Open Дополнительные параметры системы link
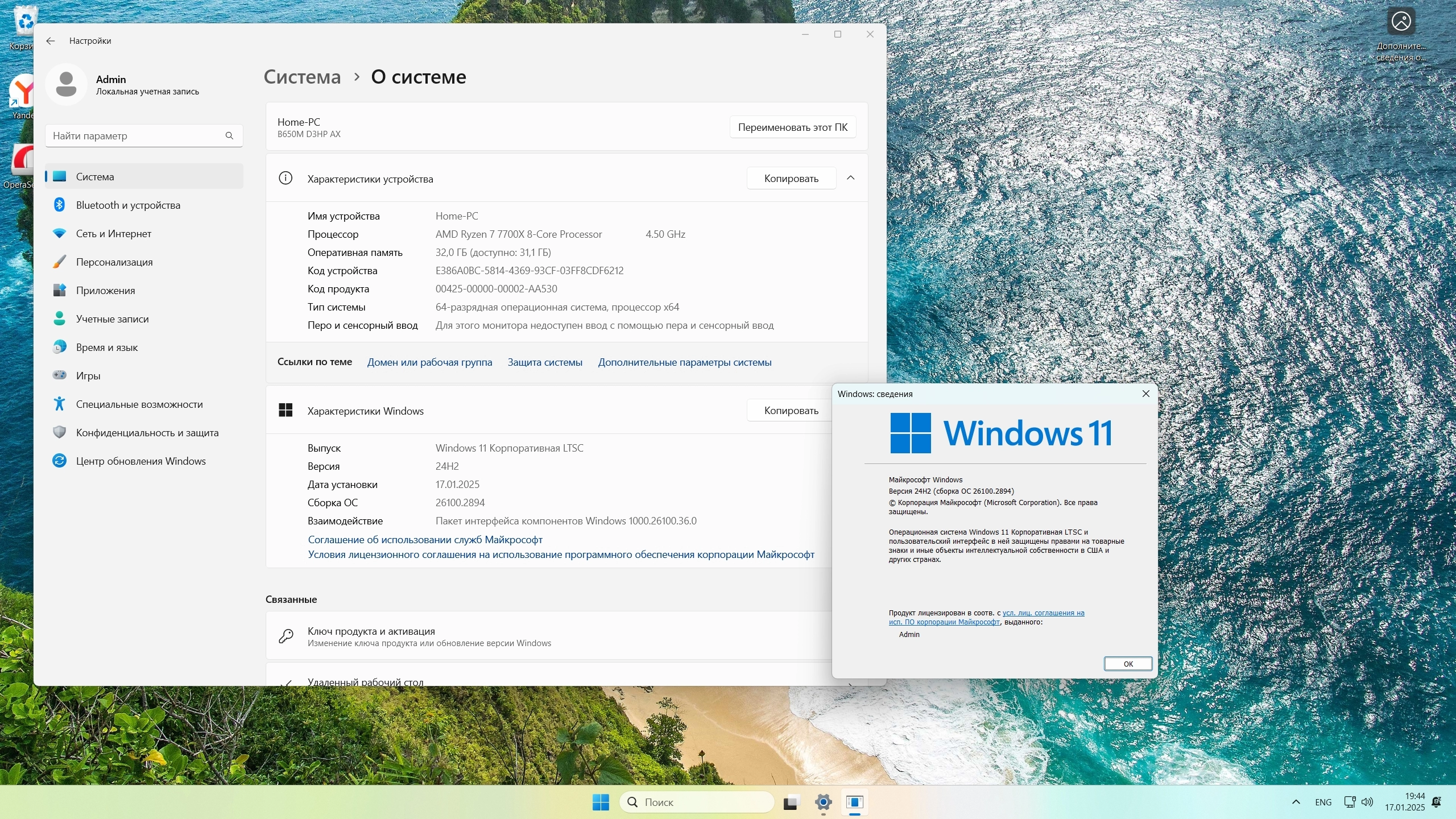1456x819 pixels. [684, 362]
